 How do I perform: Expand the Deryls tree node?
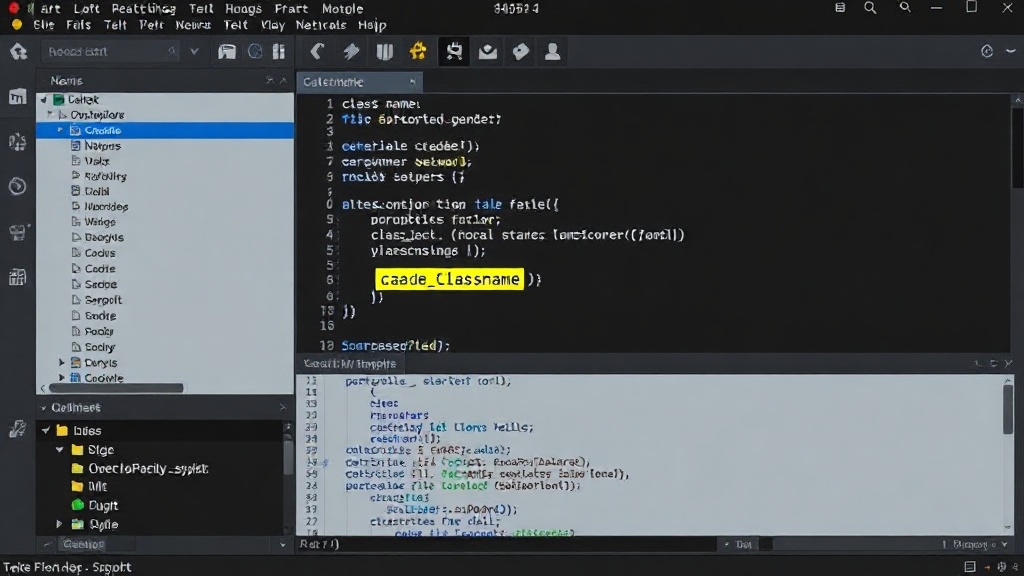click(62, 362)
